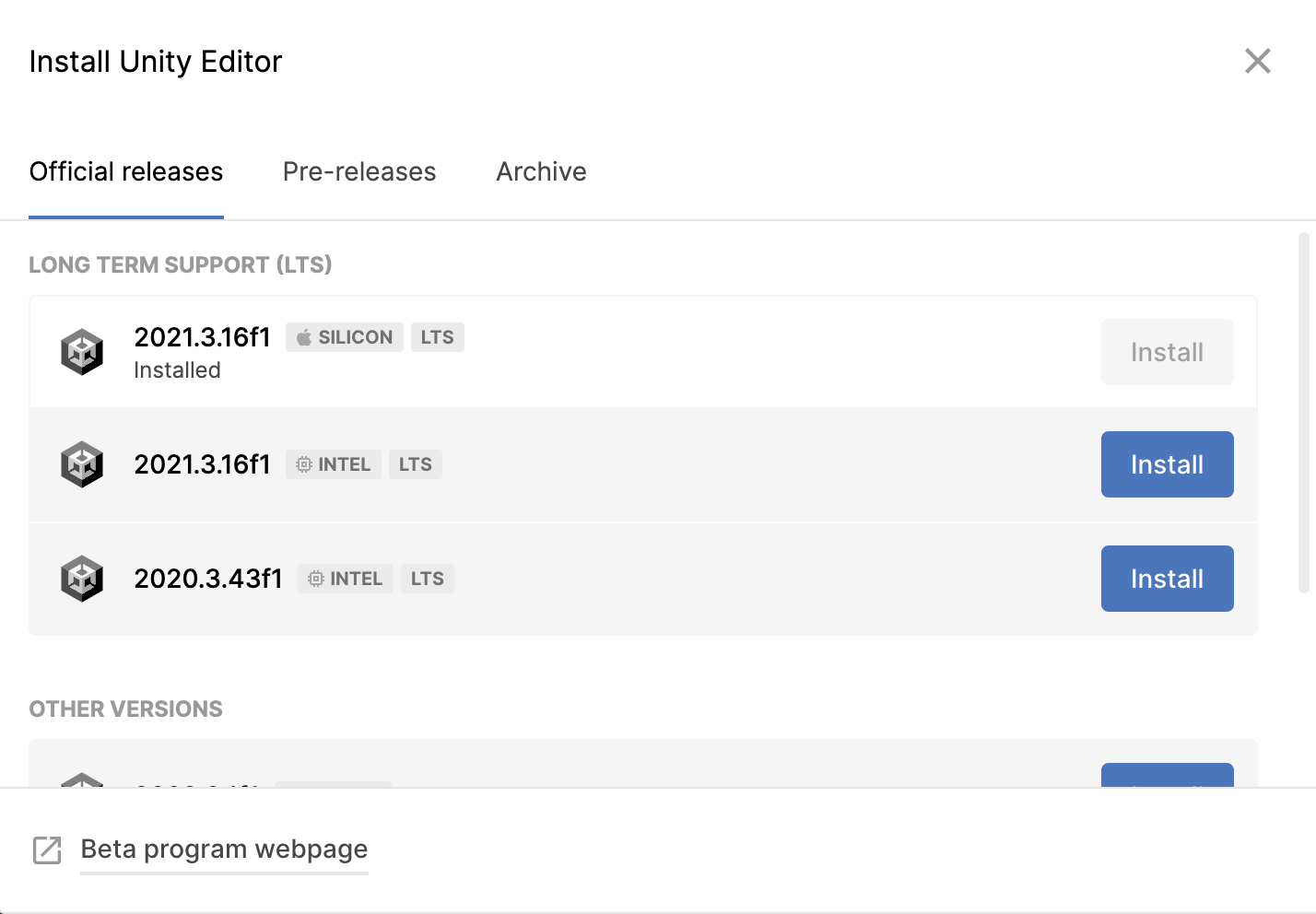Click the external link icon near Beta program

47,850
